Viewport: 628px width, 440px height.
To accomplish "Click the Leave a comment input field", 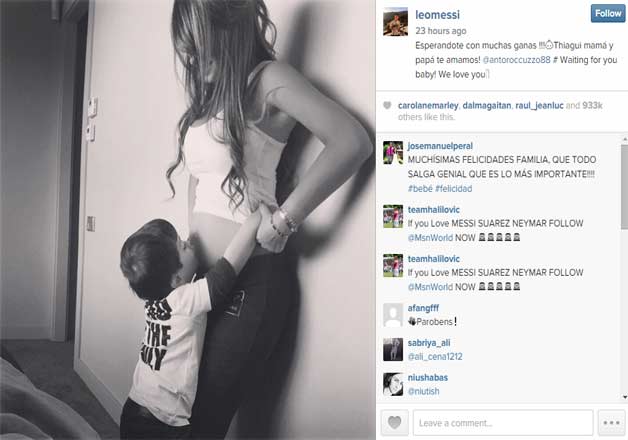I will point(503,423).
